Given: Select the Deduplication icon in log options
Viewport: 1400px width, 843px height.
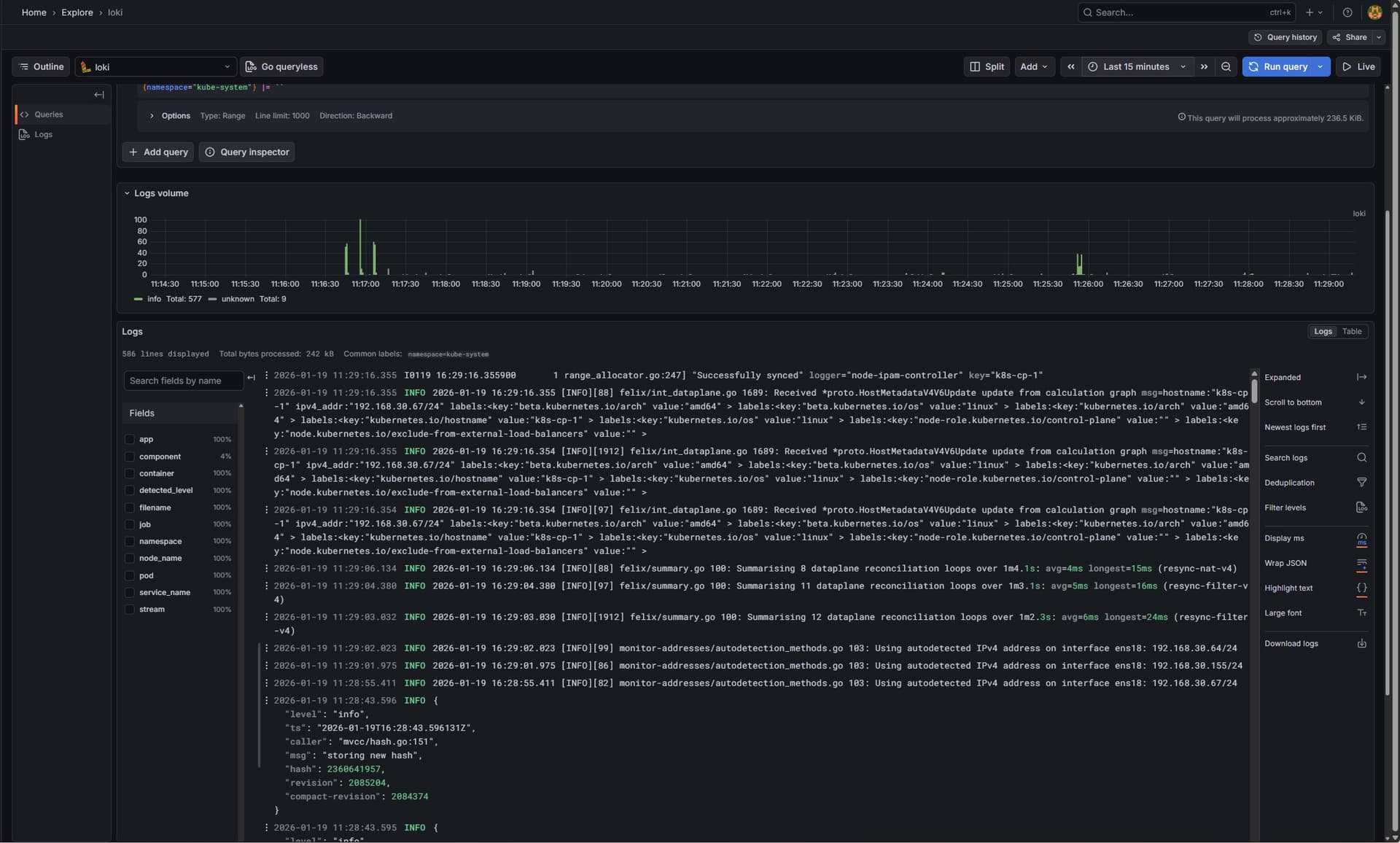Looking at the screenshot, I should pos(1362,482).
